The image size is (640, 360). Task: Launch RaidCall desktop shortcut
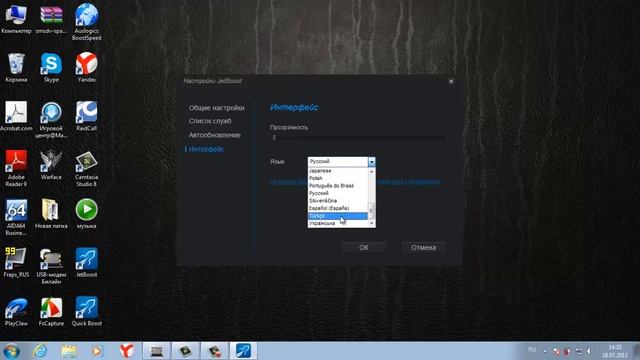87,116
